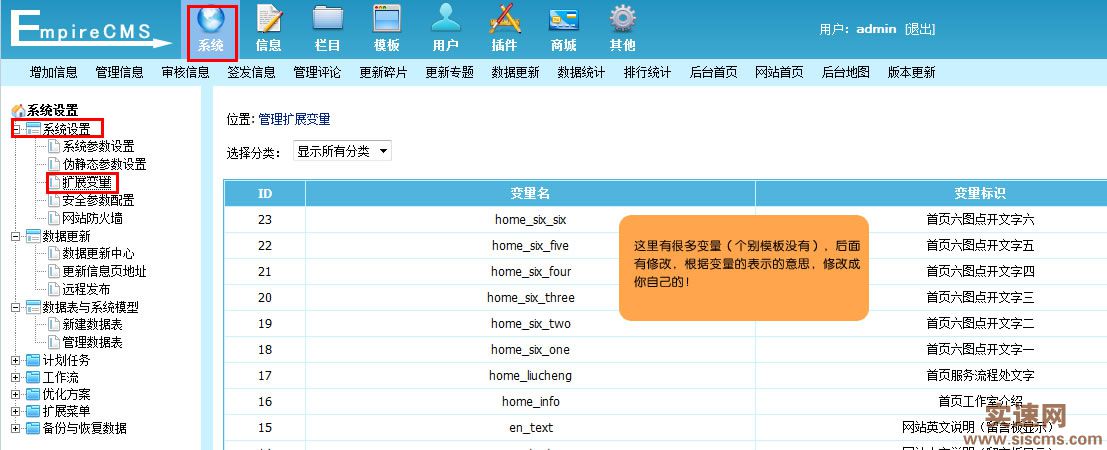The image size is (1107, 450).
Task: Click page icon beside 系统参数设置
Action: [54, 147]
